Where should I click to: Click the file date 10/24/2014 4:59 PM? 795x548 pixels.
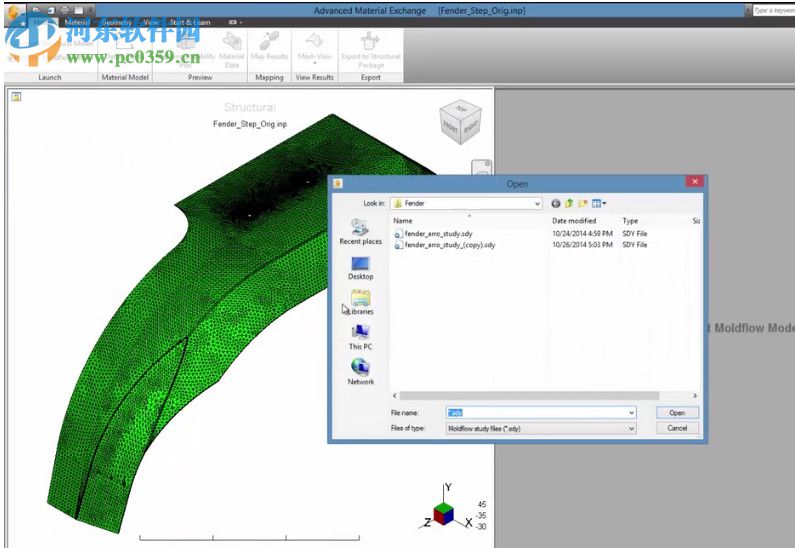(583, 234)
